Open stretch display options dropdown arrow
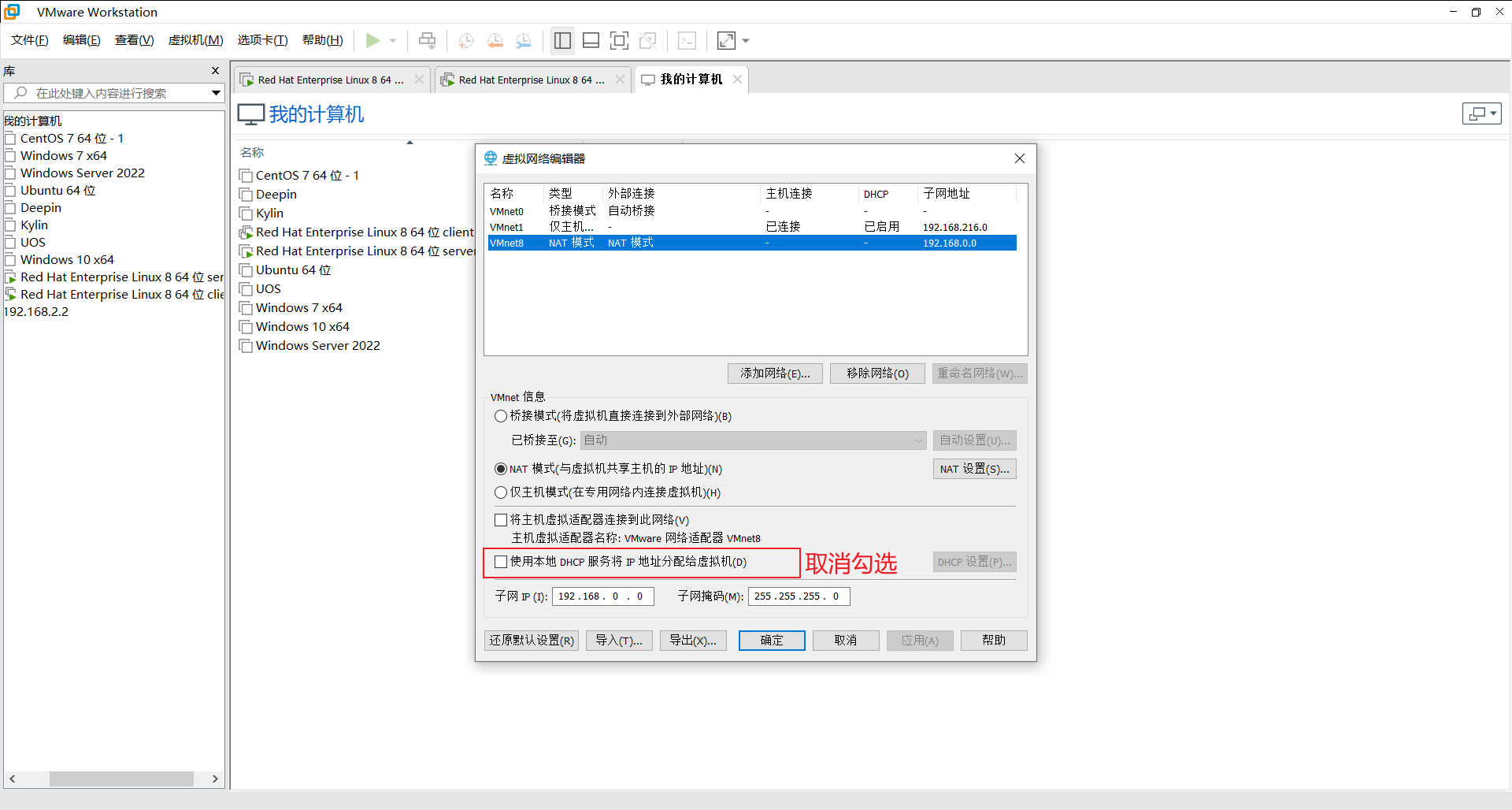The height and width of the screenshot is (810, 1512). click(746, 40)
